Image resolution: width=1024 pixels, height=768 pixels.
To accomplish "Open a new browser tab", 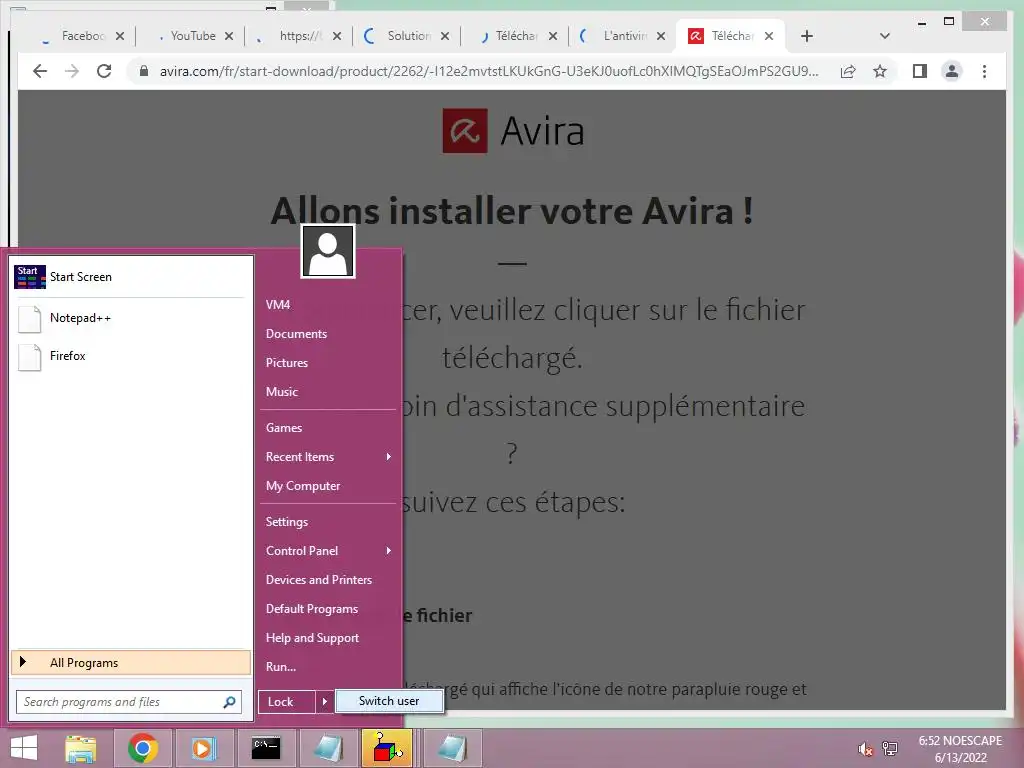I will [807, 36].
